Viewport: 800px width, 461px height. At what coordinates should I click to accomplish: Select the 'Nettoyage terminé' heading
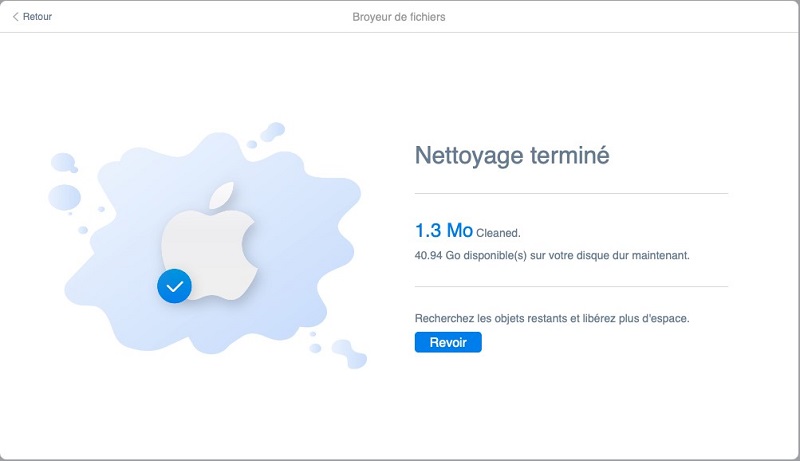pos(512,156)
